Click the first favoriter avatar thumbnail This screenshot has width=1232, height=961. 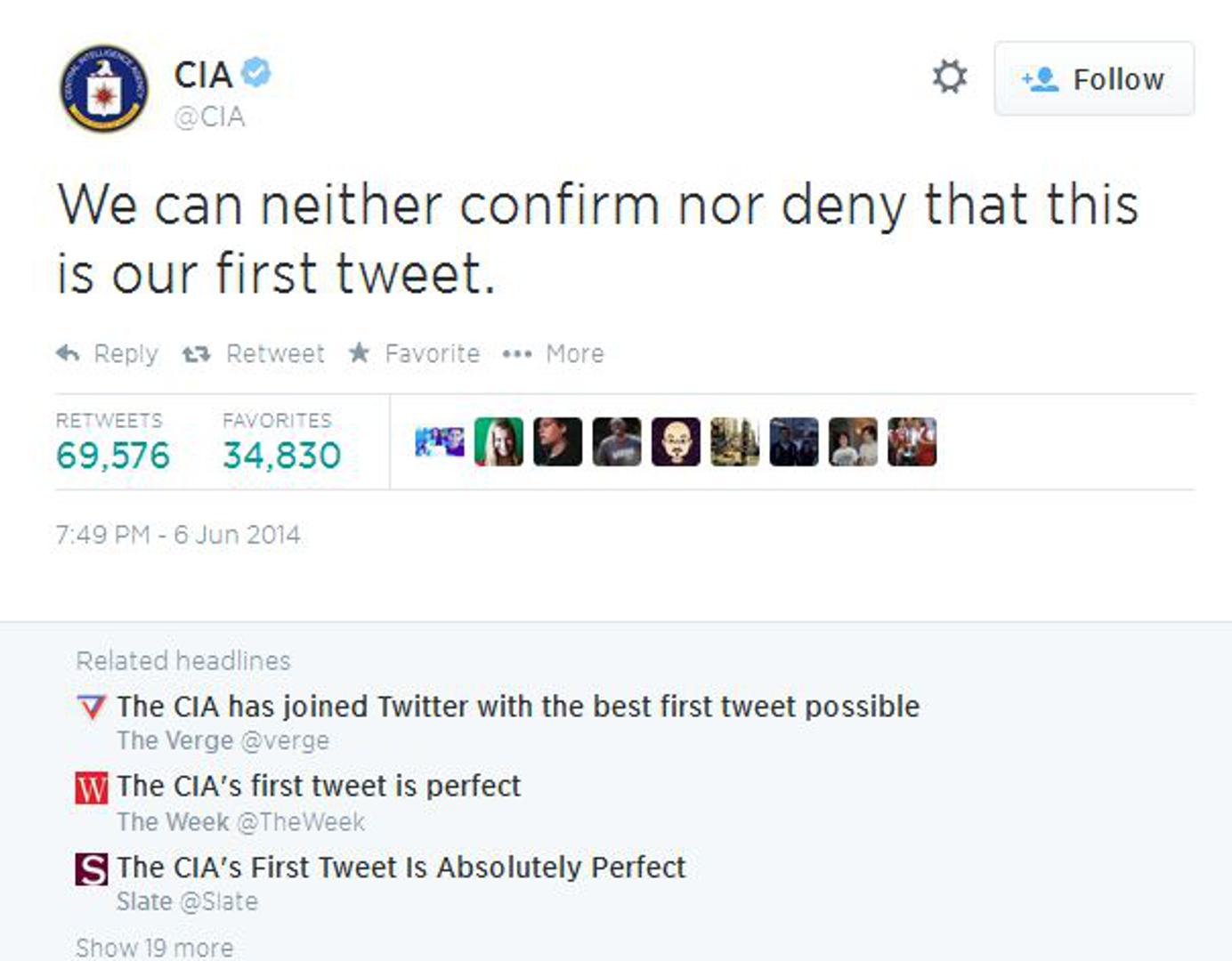(x=440, y=442)
